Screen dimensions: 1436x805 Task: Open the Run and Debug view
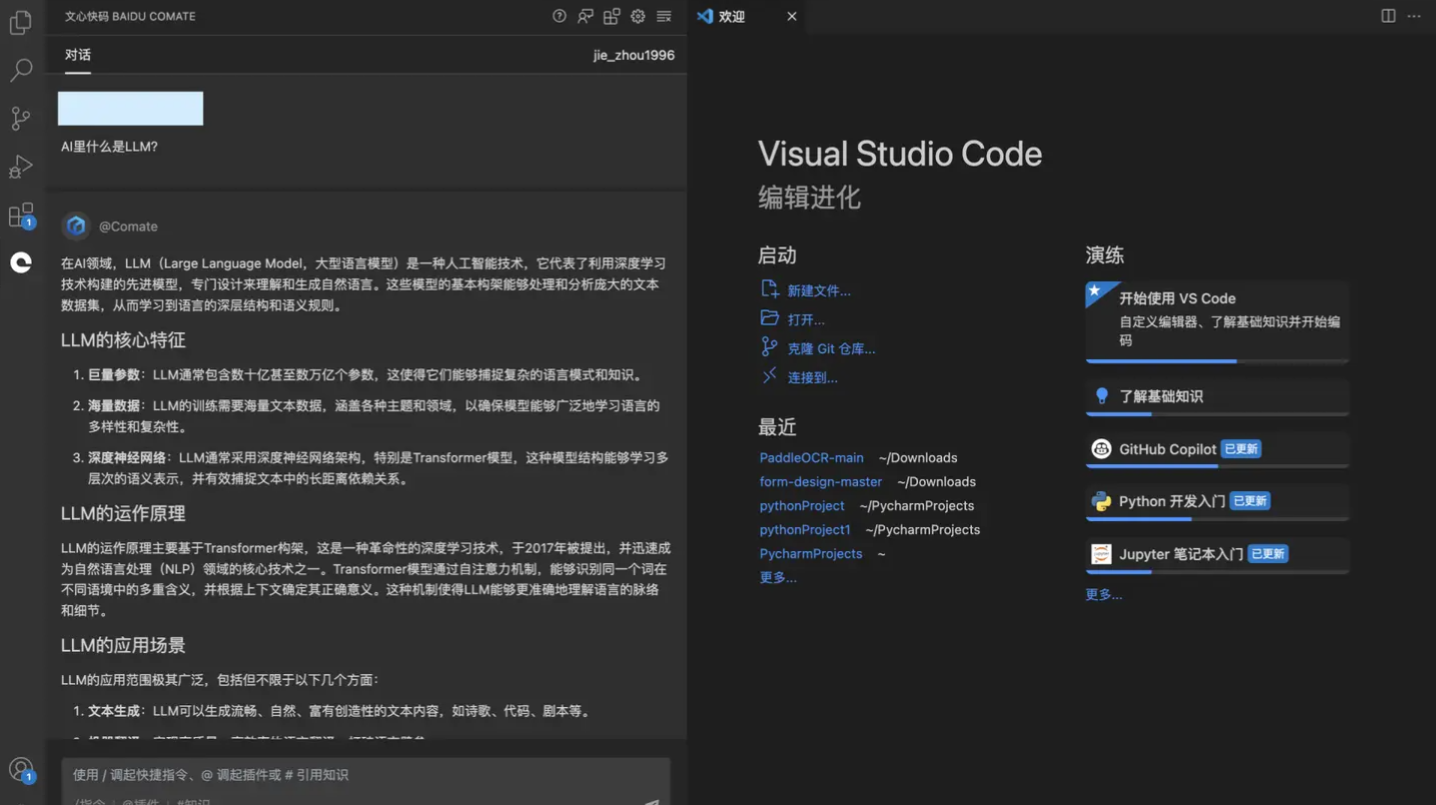tap(21, 166)
